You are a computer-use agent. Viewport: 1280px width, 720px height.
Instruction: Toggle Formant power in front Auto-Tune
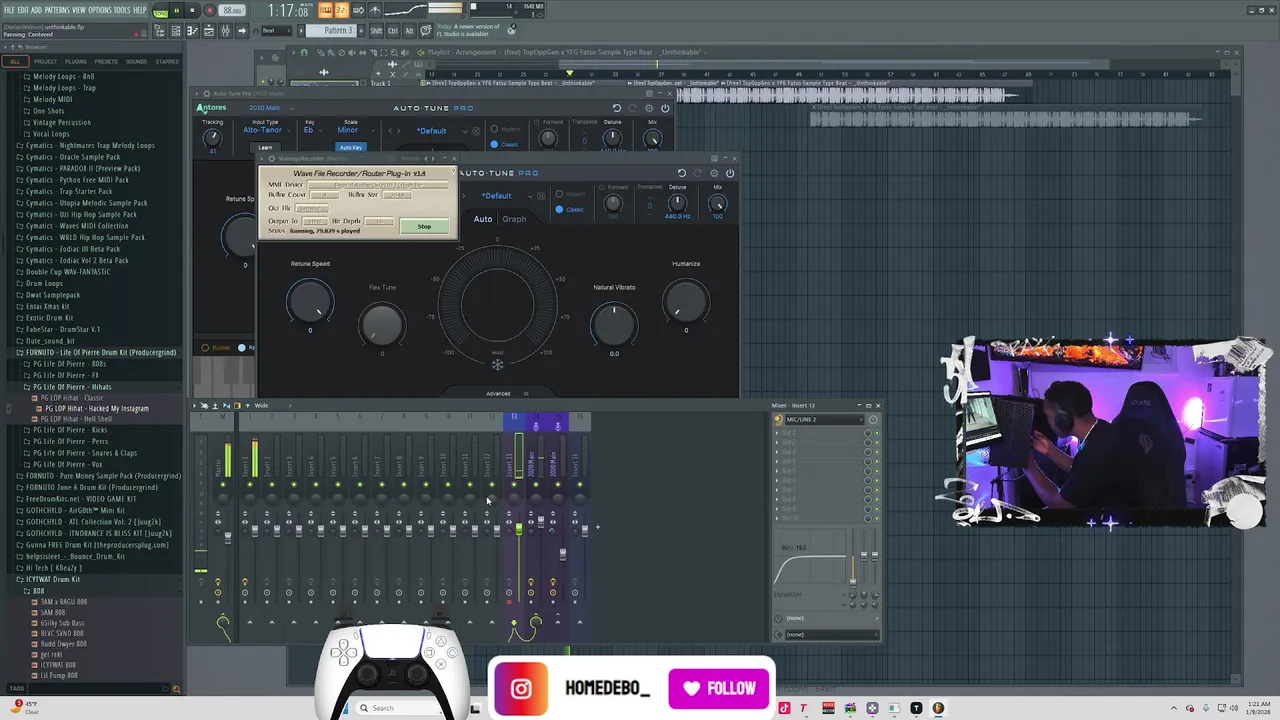[601, 187]
